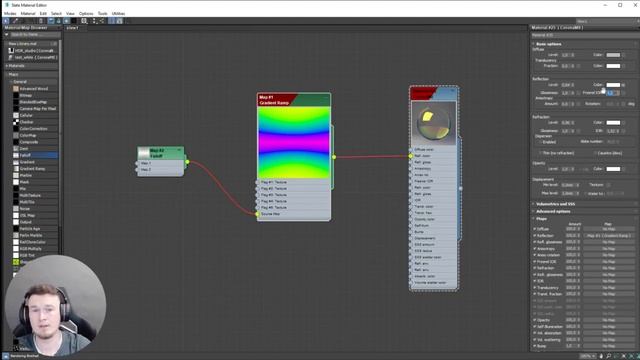The height and width of the screenshot is (360, 640).
Task: Toggle the Bump map checkbox in Maps
Action: point(534,346)
